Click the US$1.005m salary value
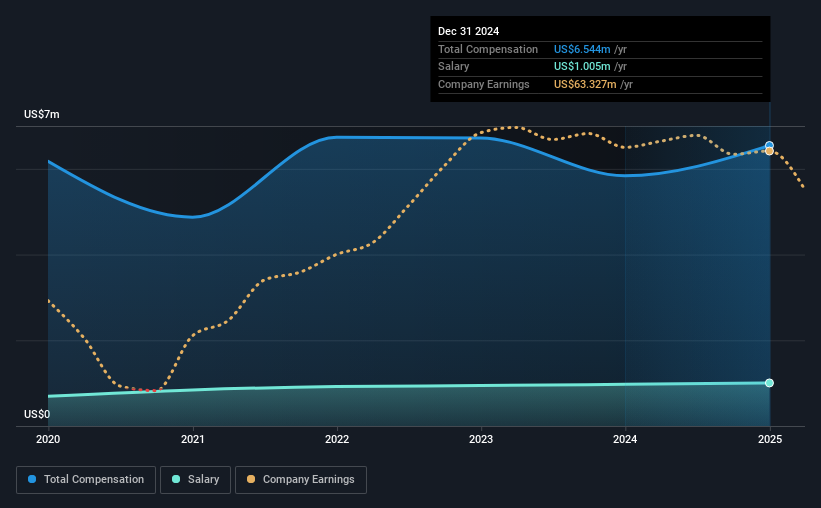This screenshot has width=821, height=508. pos(582,67)
